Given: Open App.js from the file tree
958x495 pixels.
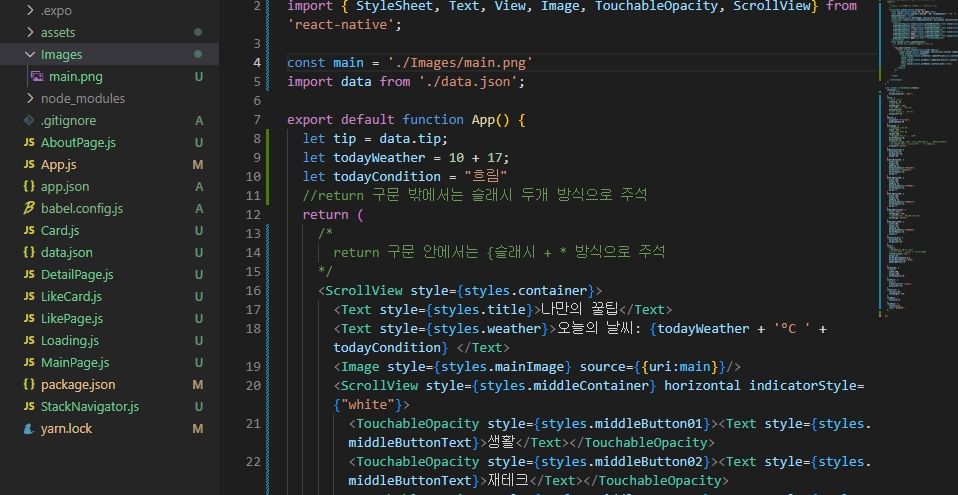Looking at the screenshot, I should [x=59, y=164].
